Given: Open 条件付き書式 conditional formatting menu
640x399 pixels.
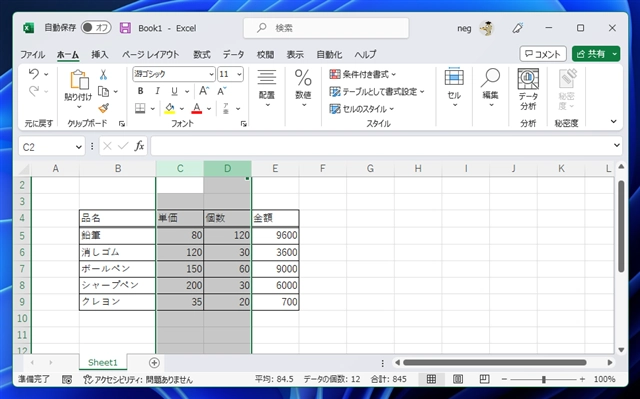Looking at the screenshot, I should (362, 74).
